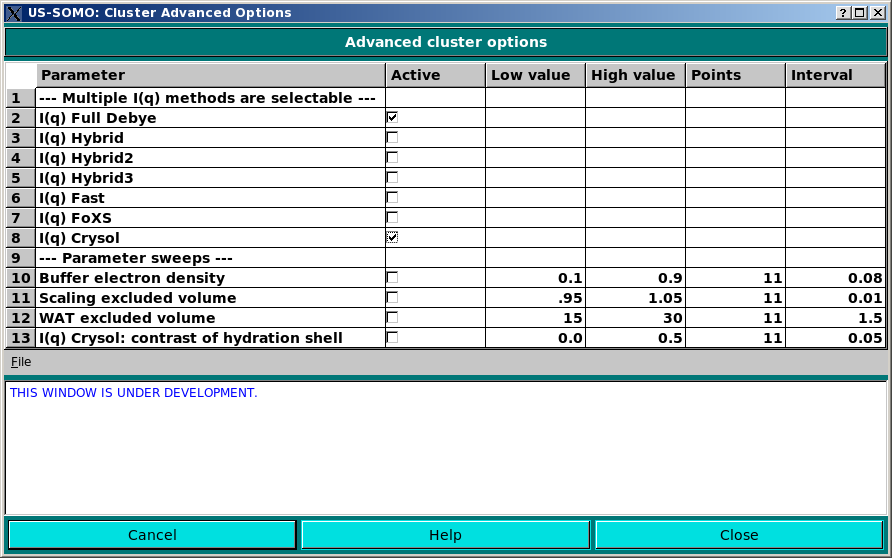Click the Close button at bottom

(x=739, y=535)
